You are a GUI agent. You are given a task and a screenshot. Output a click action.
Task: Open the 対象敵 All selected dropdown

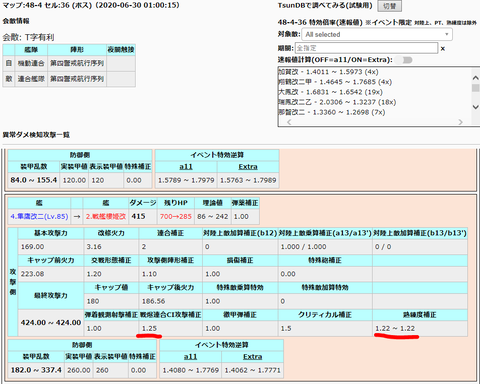[377, 34]
